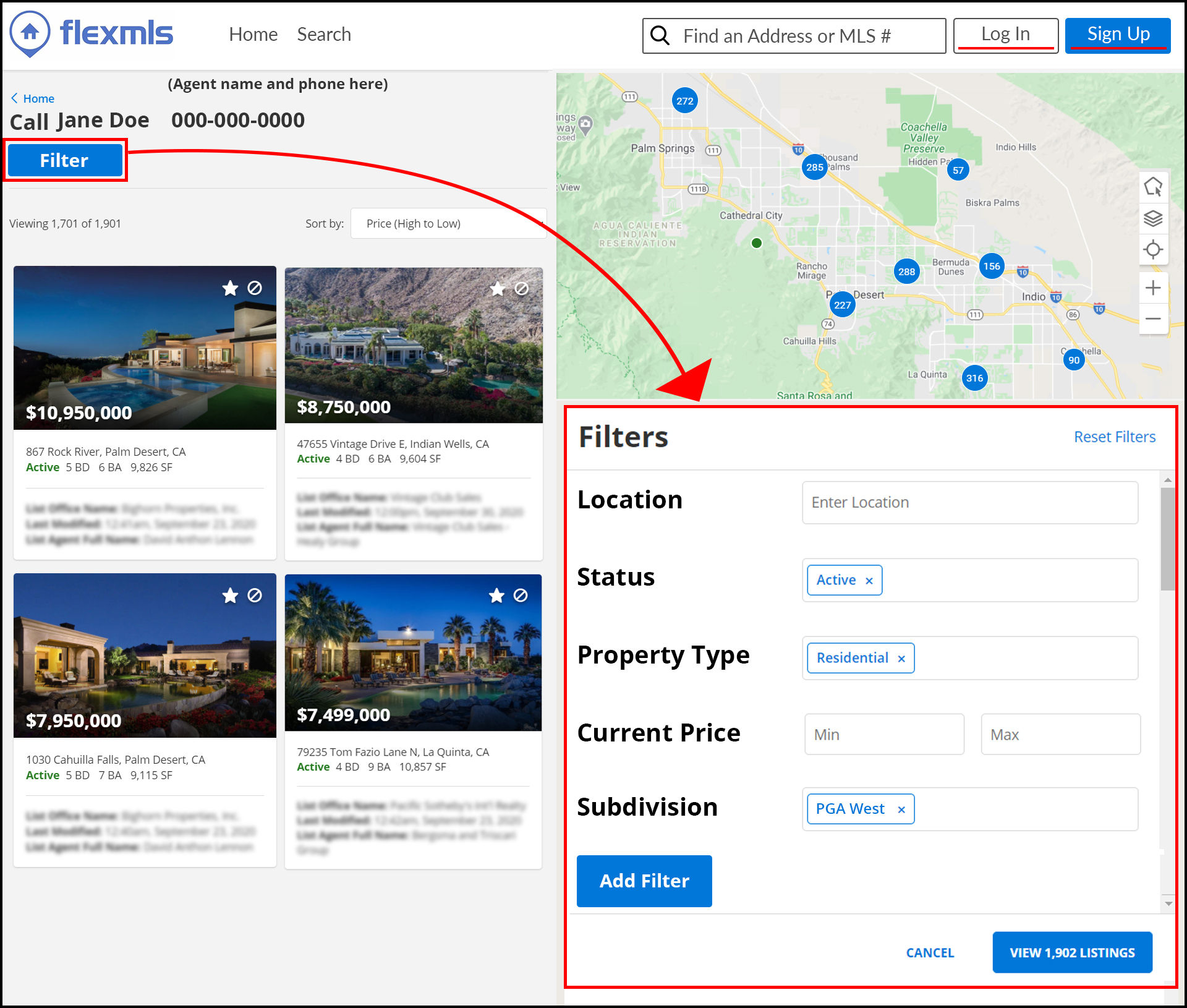Click the map draw-shape polygon tool icon

pyautogui.click(x=1153, y=187)
